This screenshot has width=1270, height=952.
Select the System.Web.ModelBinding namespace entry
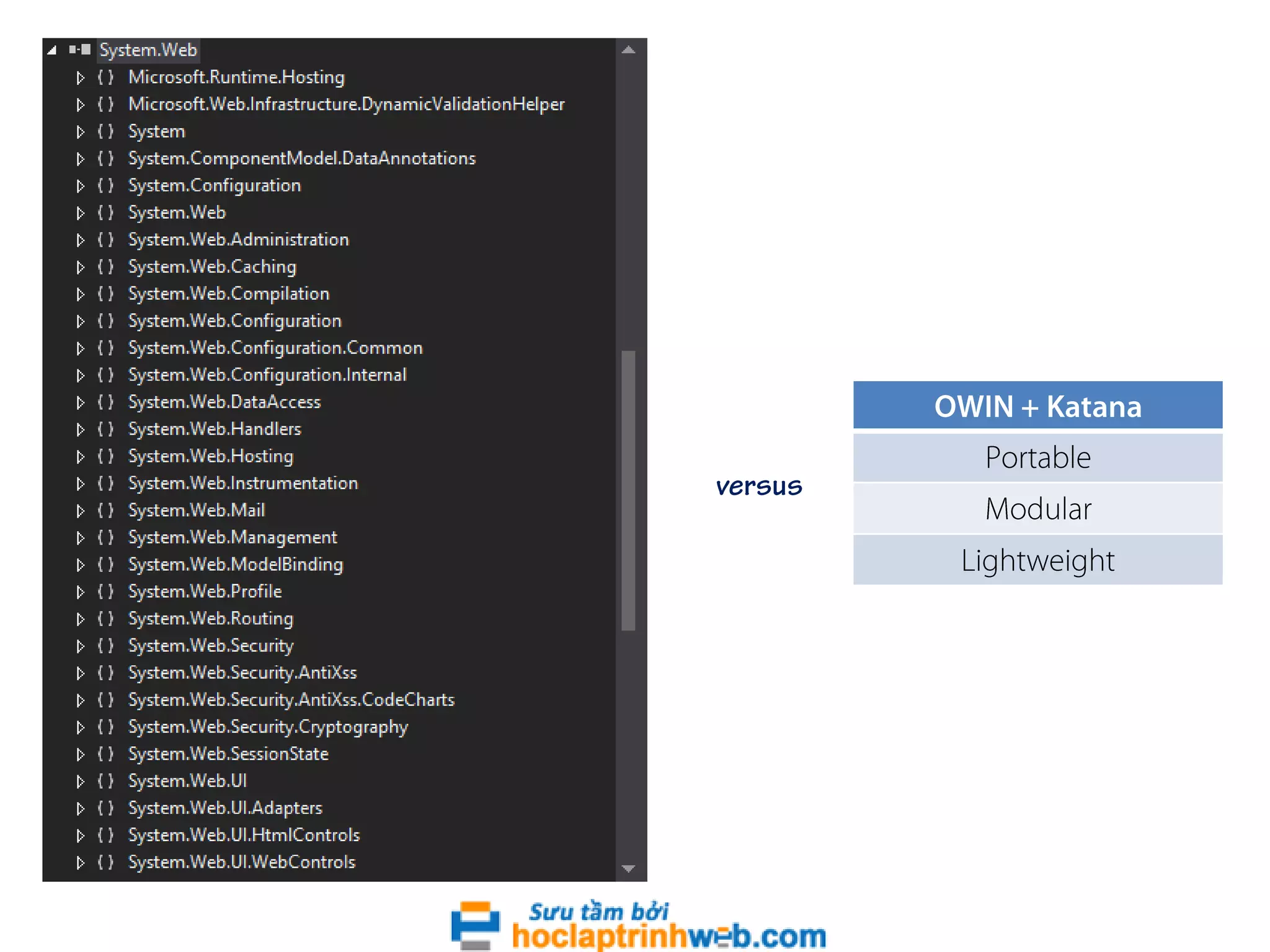235,565
